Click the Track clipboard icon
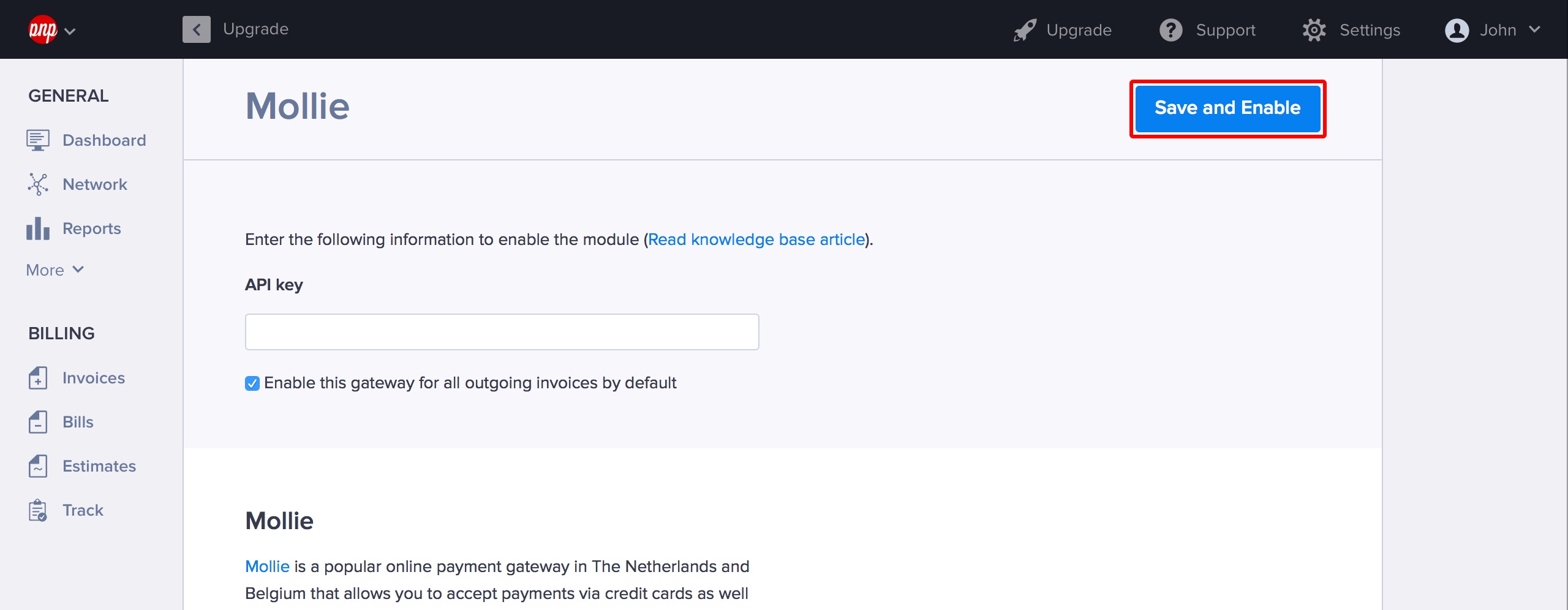 37,510
